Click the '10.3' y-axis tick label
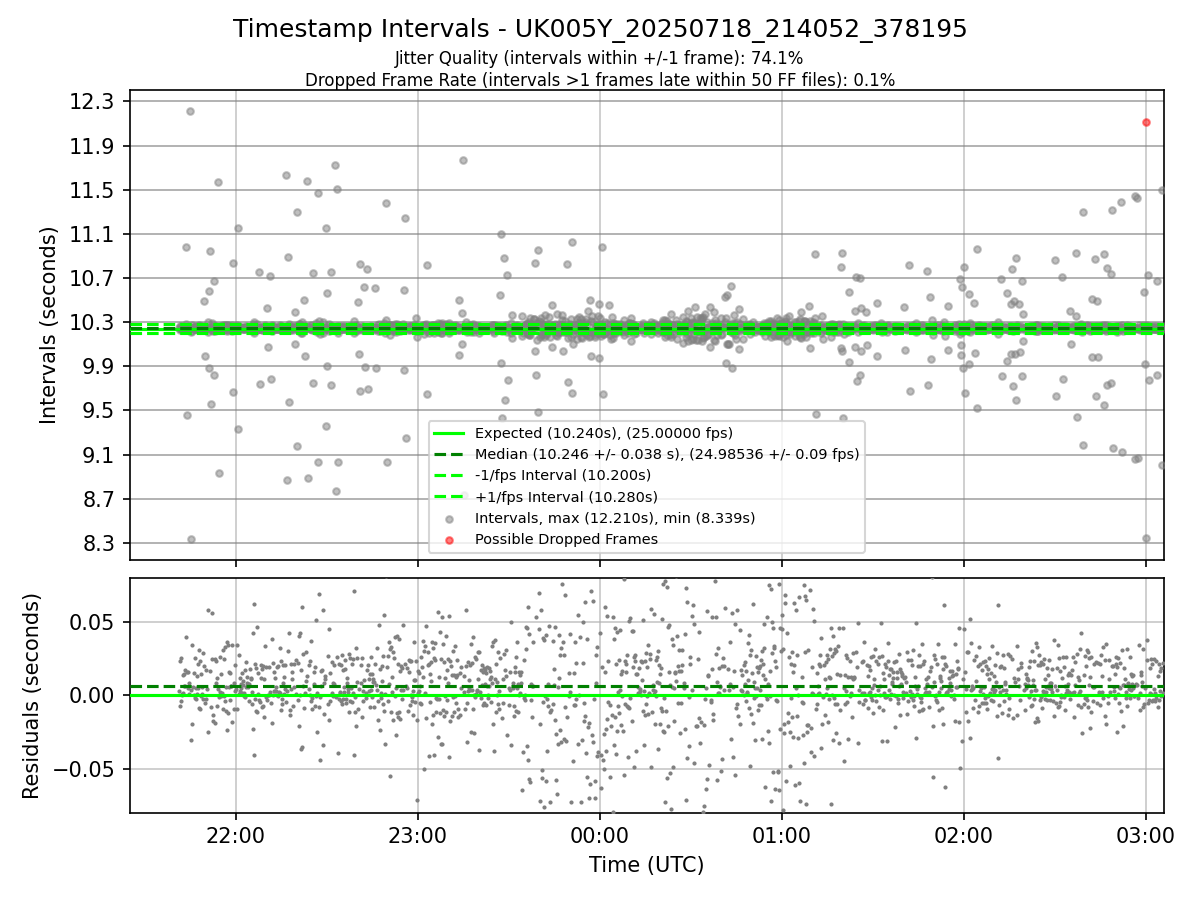The height and width of the screenshot is (900, 1200). pyautogui.click(x=94, y=322)
